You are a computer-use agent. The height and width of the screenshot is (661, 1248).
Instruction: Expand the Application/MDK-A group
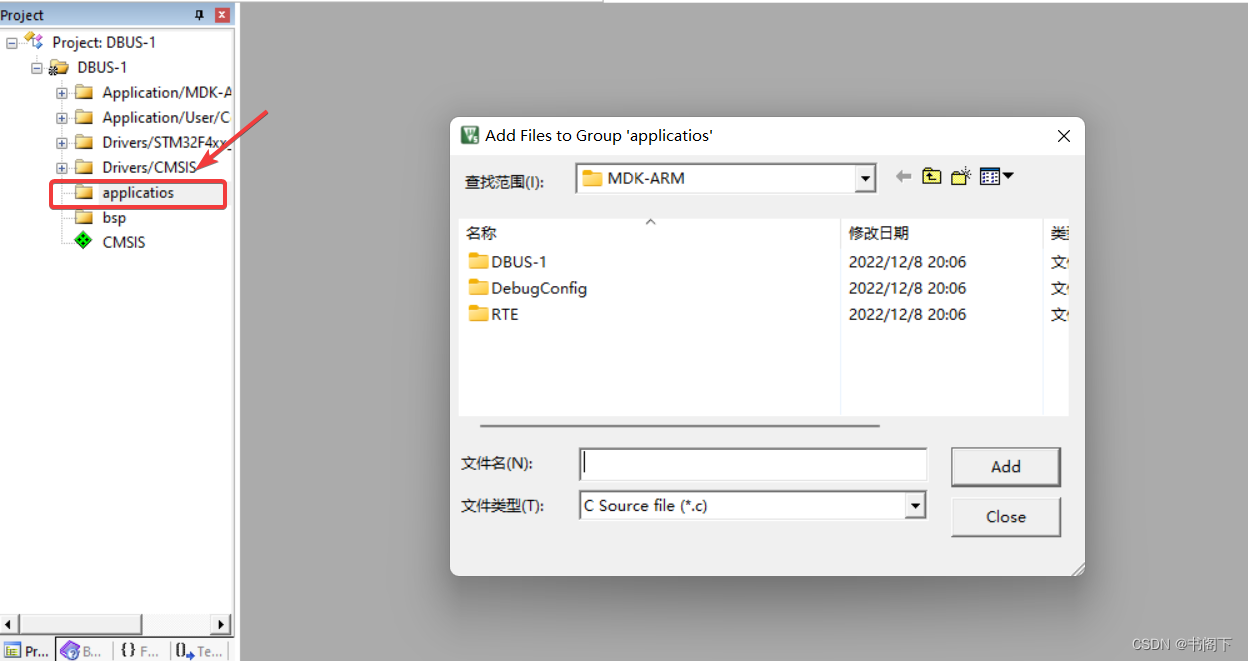pyautogui.click(x=61, y=91)
